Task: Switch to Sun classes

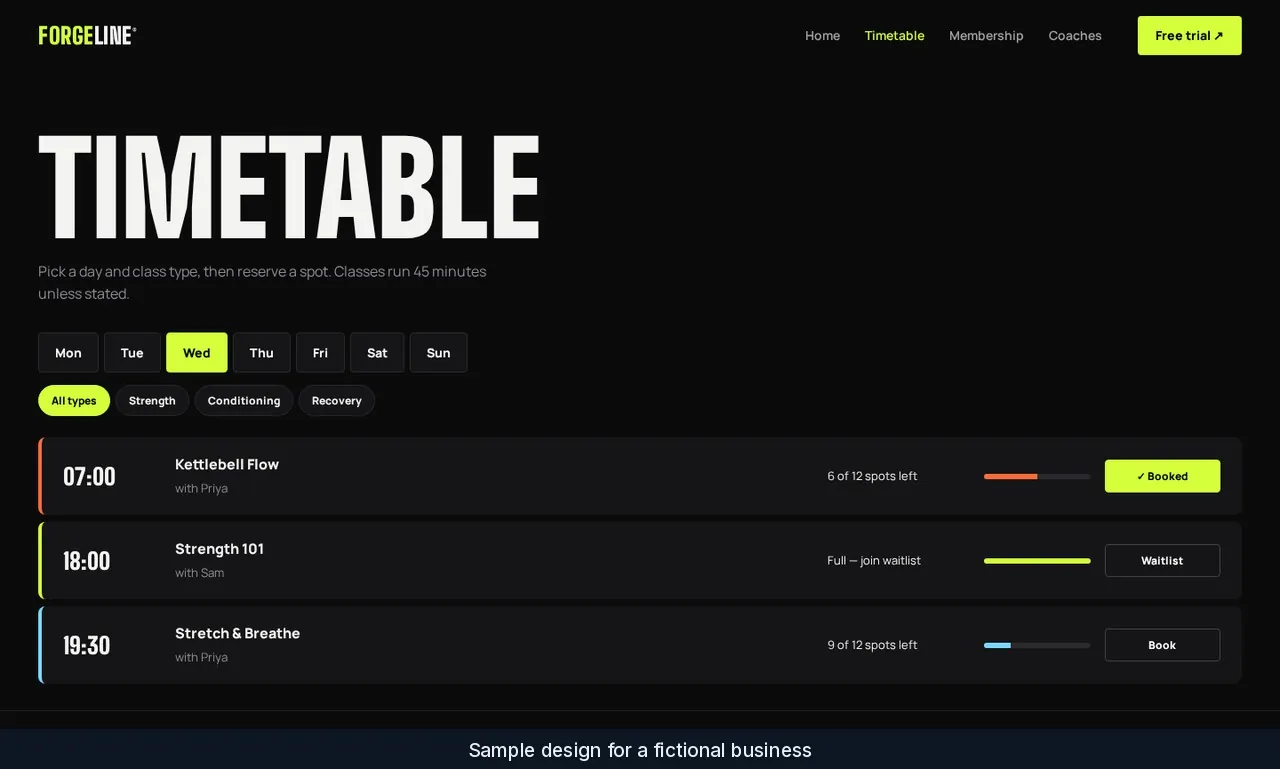Action: [x=438, y=352]
